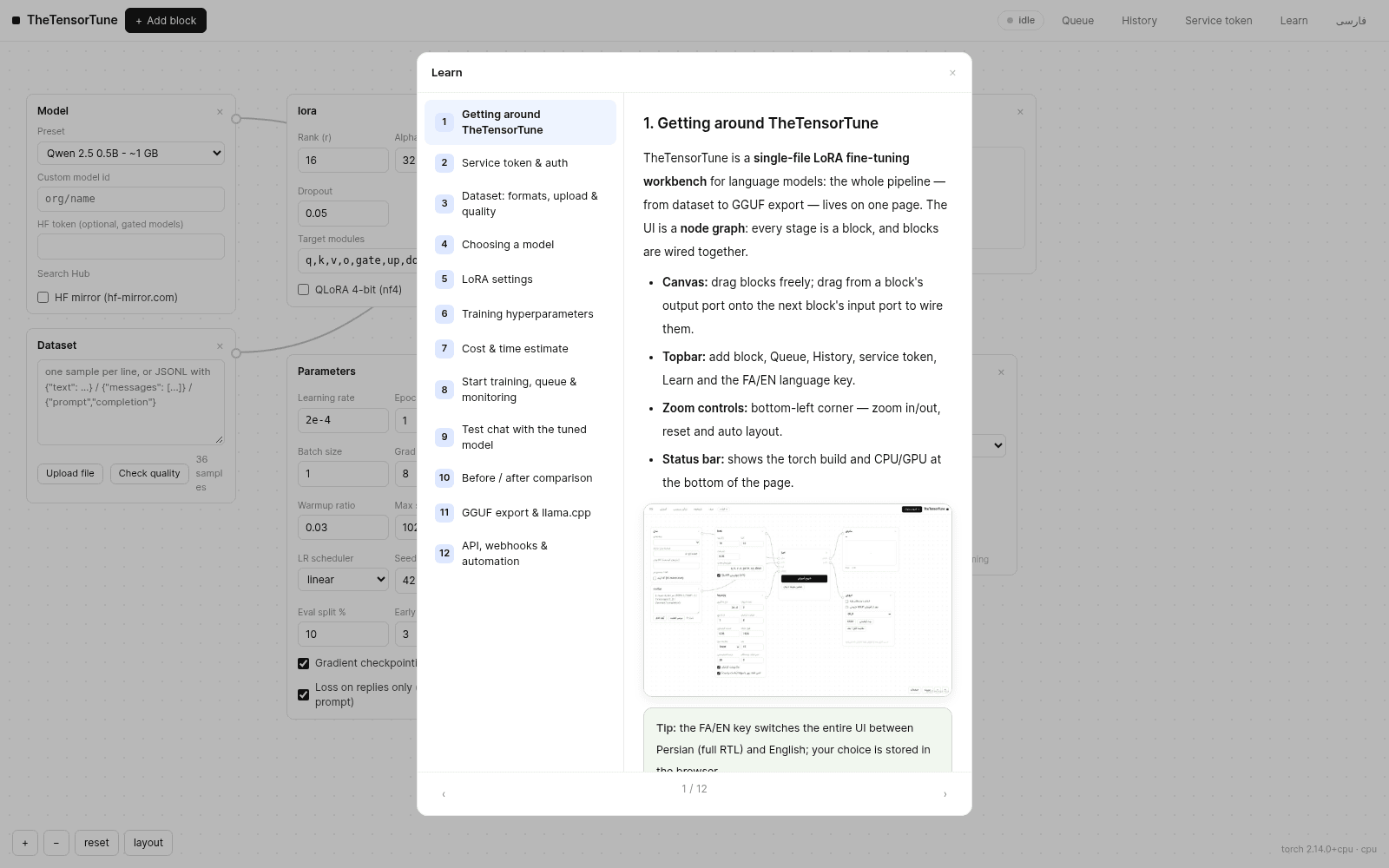Focus the Custom model id field

point(131,199)
